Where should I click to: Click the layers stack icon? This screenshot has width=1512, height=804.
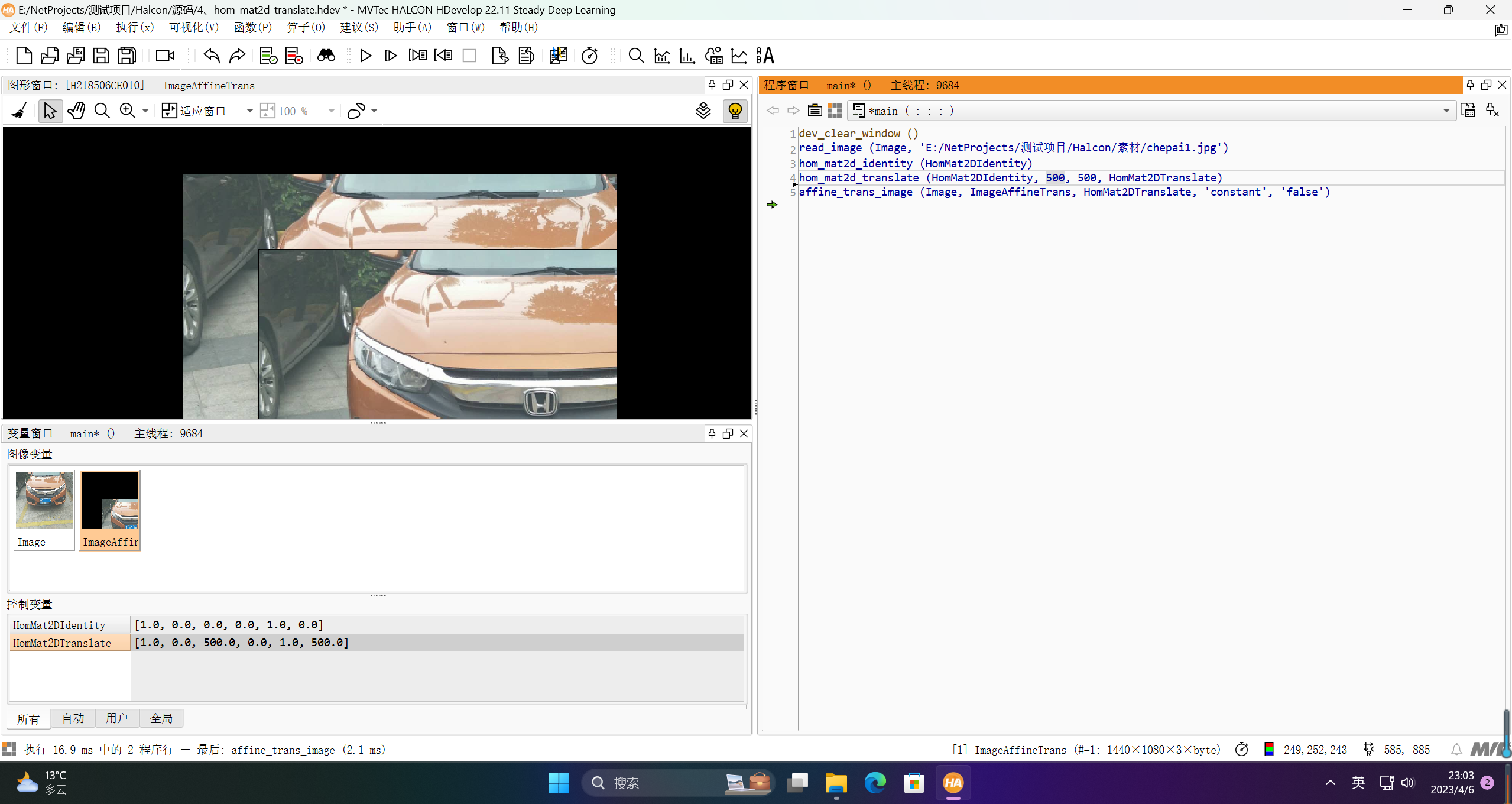coord(703,111)
